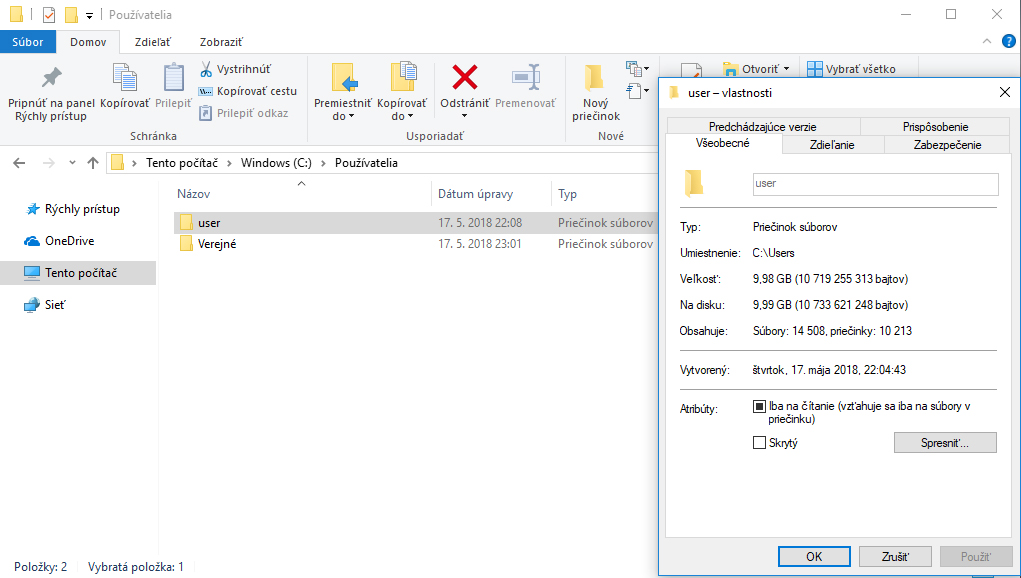Open Kopírovať do copy-to menu

(402, 92)
